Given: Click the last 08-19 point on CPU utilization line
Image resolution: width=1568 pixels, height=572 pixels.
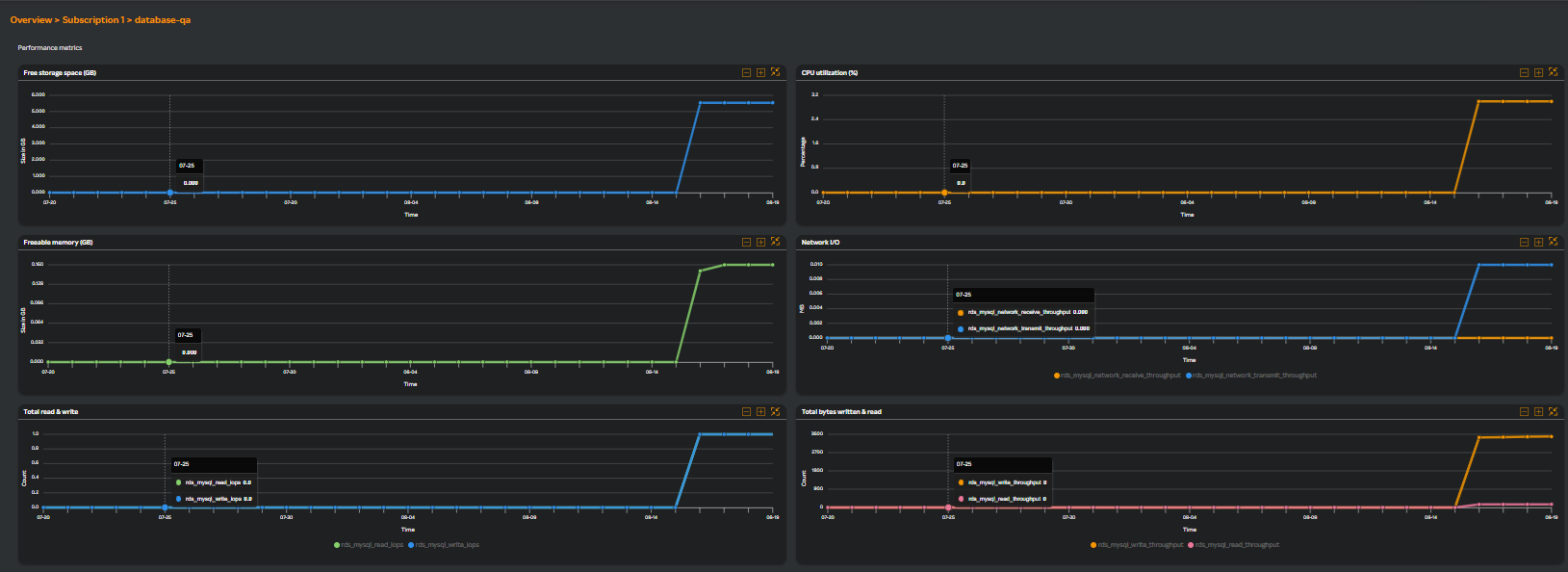Looking at the screenshot, I should point(1551,101).
